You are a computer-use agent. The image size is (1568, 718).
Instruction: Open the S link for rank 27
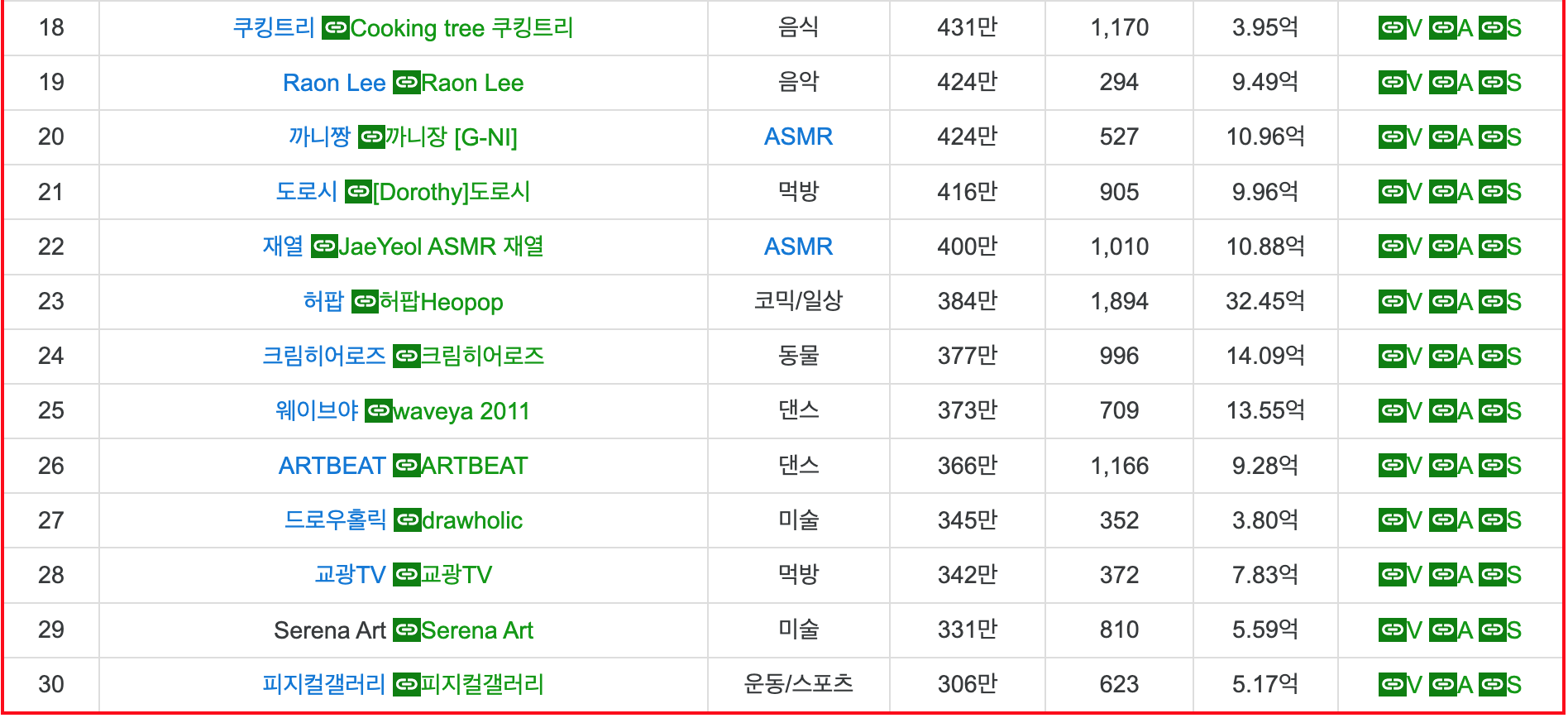[x=1500, y=520]
